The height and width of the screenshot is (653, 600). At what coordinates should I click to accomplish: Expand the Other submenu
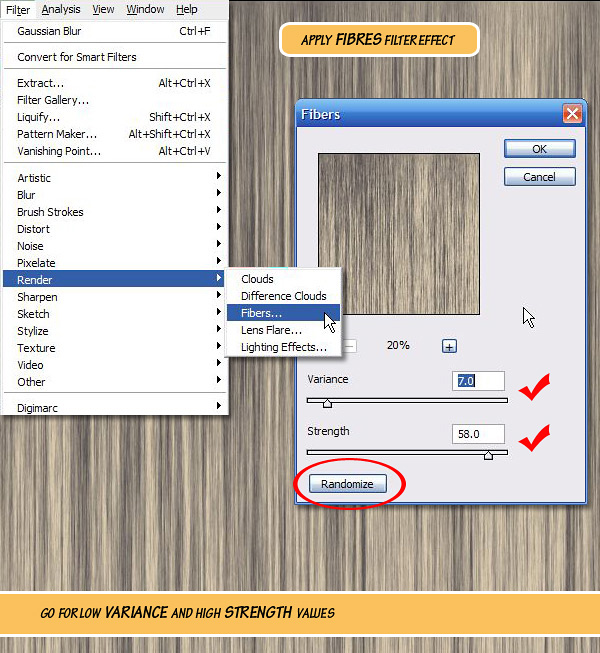(115, 382)
